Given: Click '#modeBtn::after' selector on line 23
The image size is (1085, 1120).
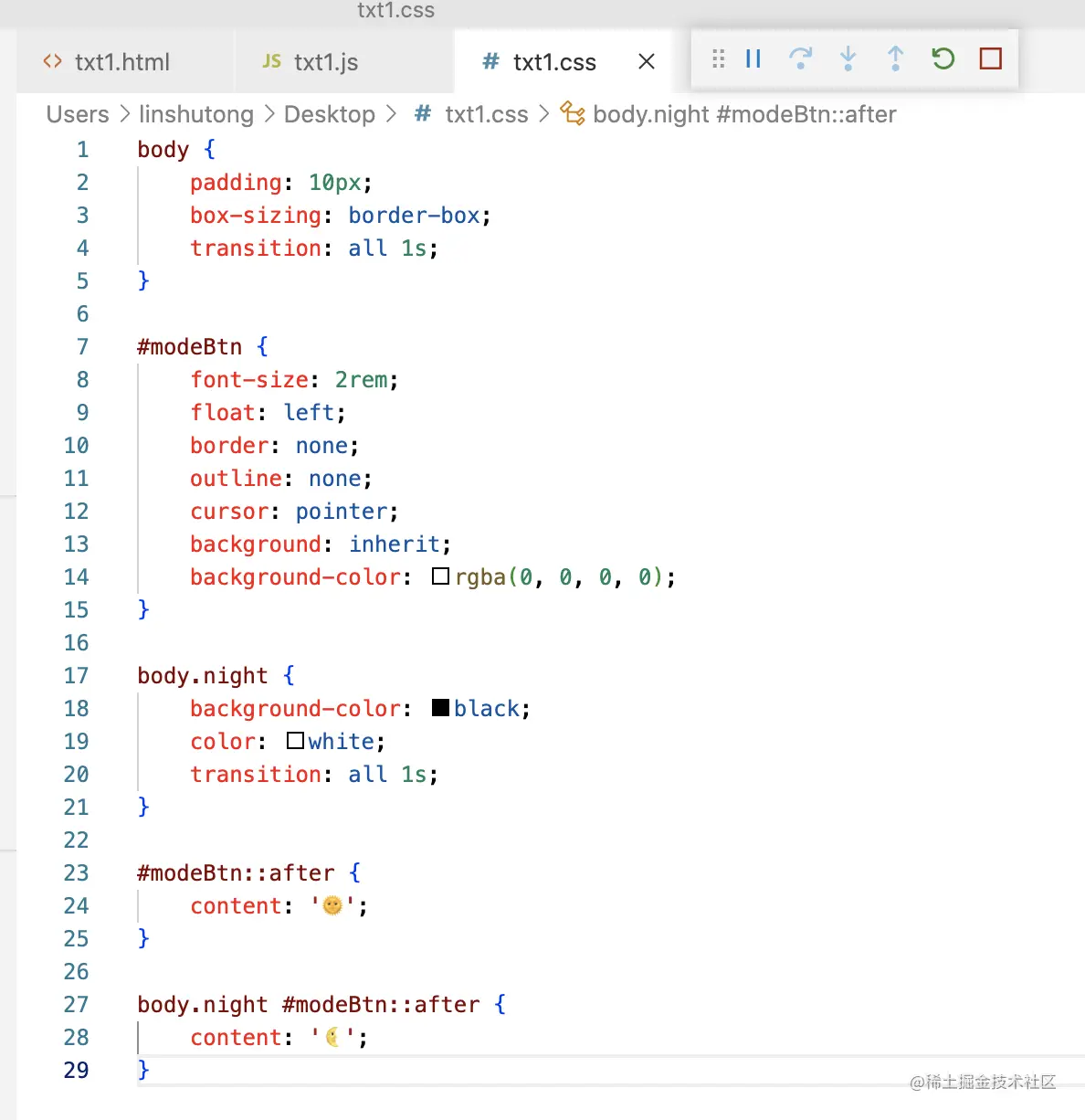Looking at the screenshot, I should click(x=236, y=873).
